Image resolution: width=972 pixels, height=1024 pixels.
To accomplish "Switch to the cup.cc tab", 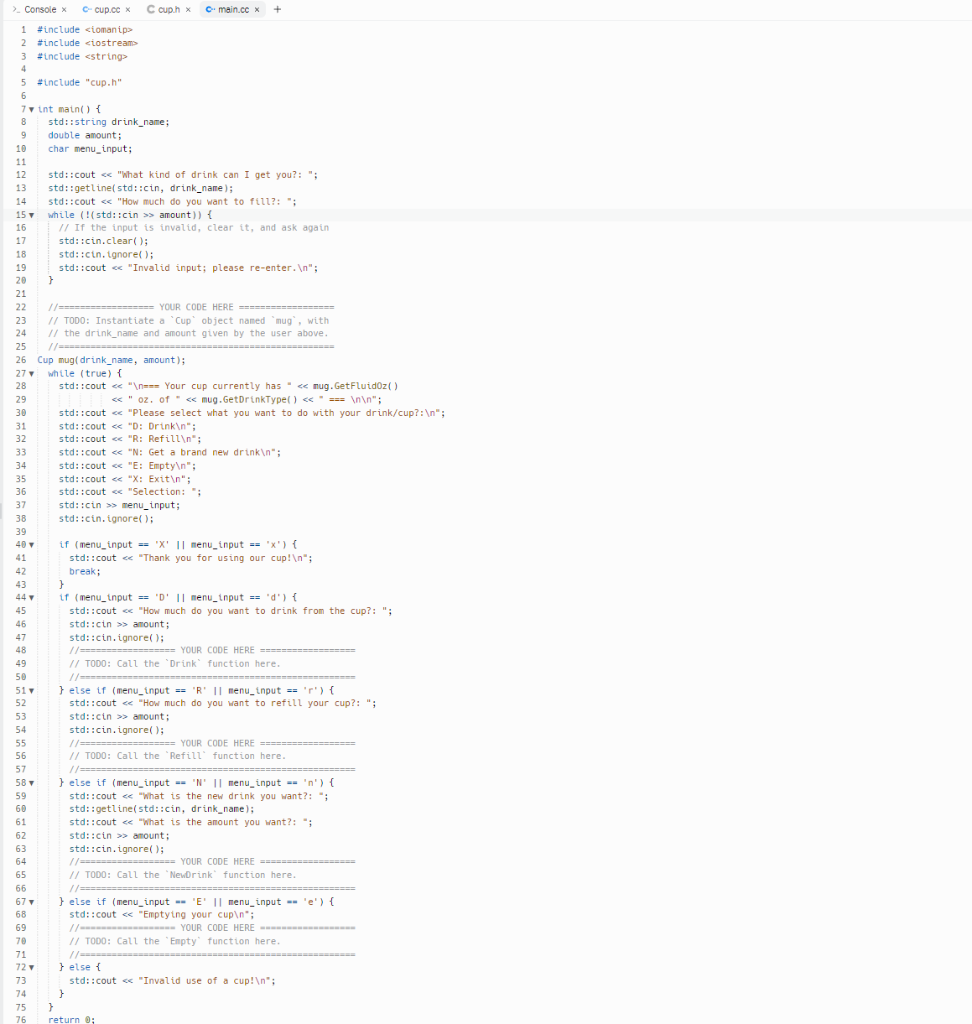I will pyautogui.click(x=105, y=9).
